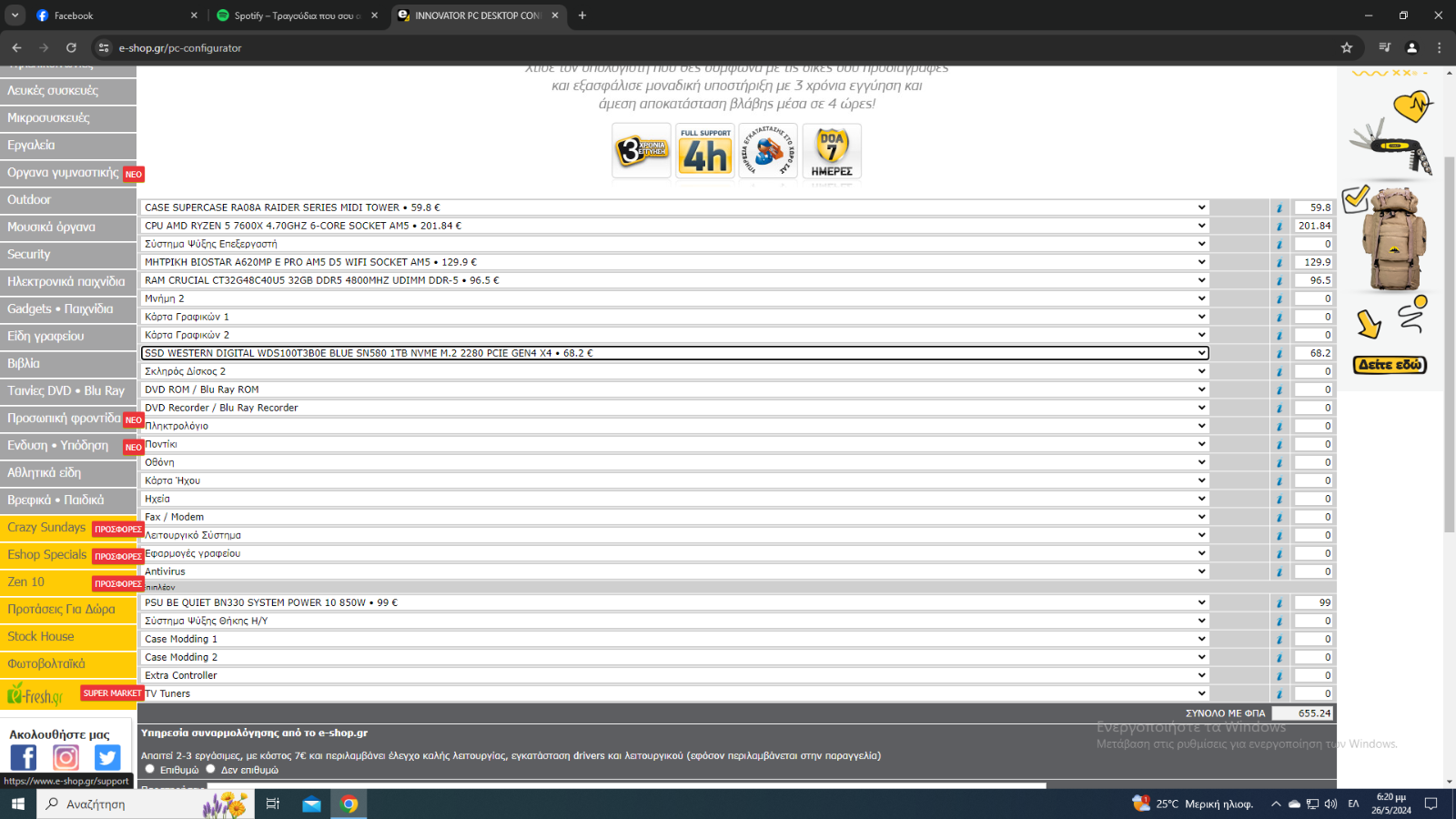Click the info icon for the PSU BE QUIET row
The width and height of the screenshot is (1456, 819).
tap(1279, 602)
